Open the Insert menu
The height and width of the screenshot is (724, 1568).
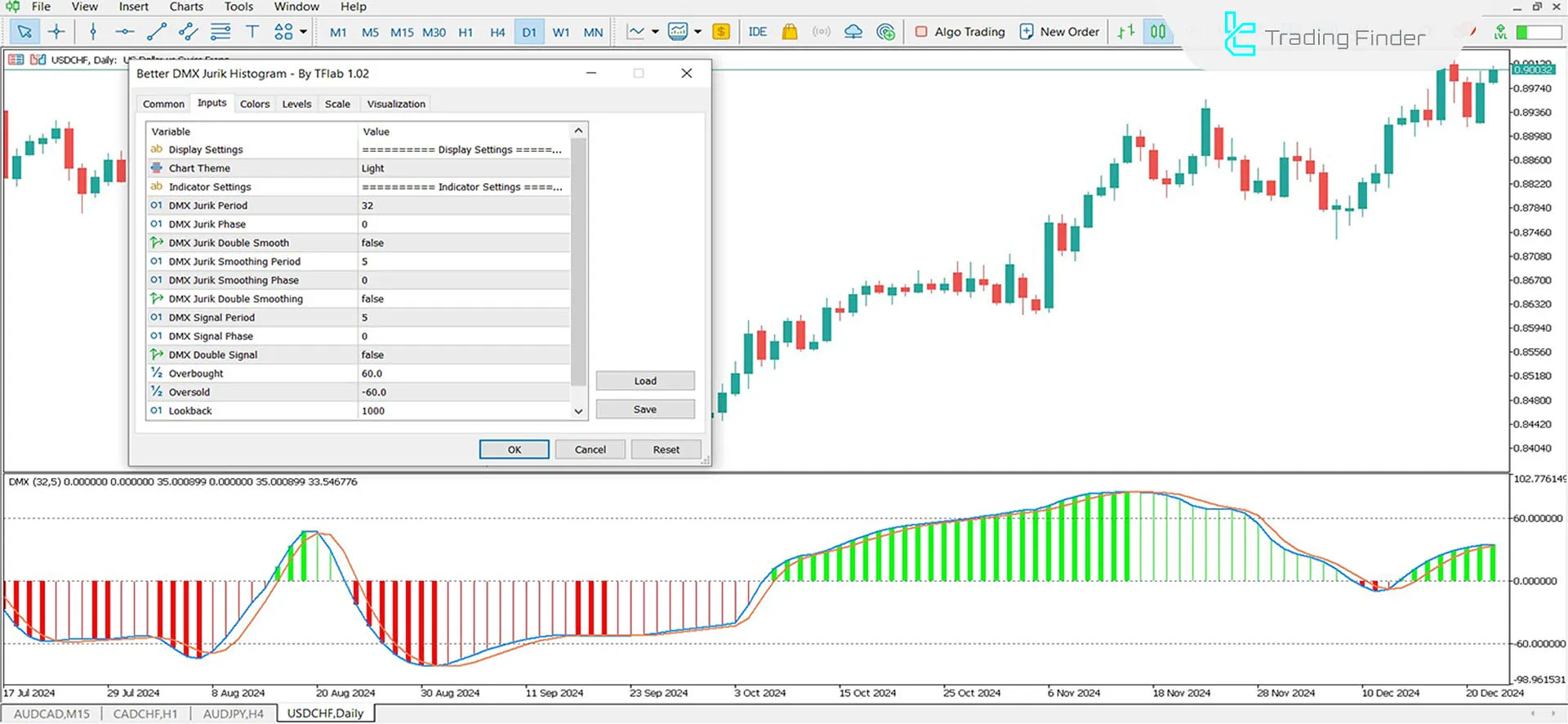(134, 7)
